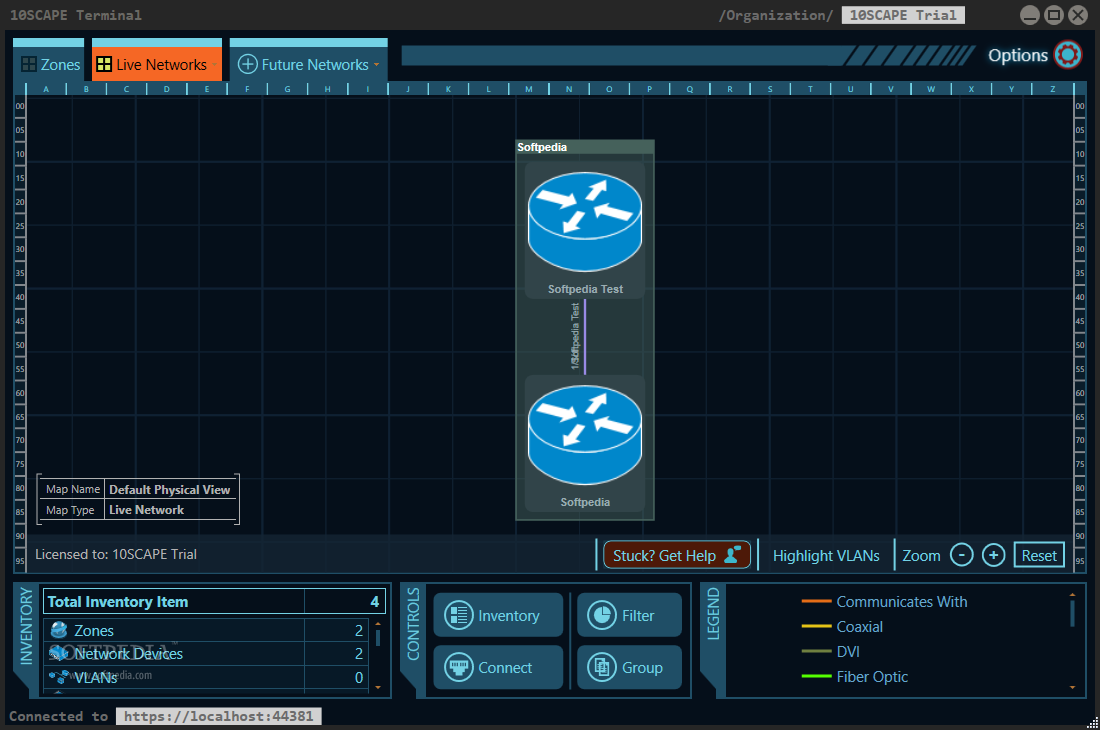Toggle Highlight VLANs
The width and height of the screenshot is (1100, 730).
(826, 556)
